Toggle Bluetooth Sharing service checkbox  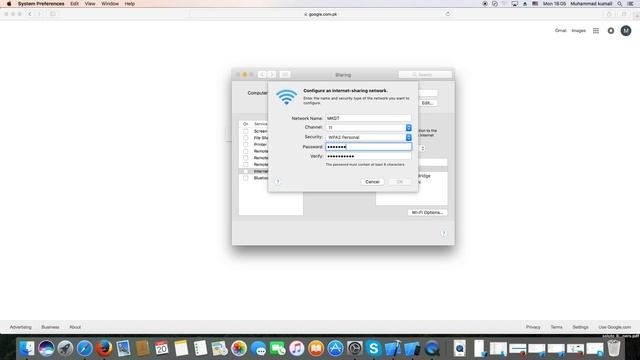pos(245,178)
